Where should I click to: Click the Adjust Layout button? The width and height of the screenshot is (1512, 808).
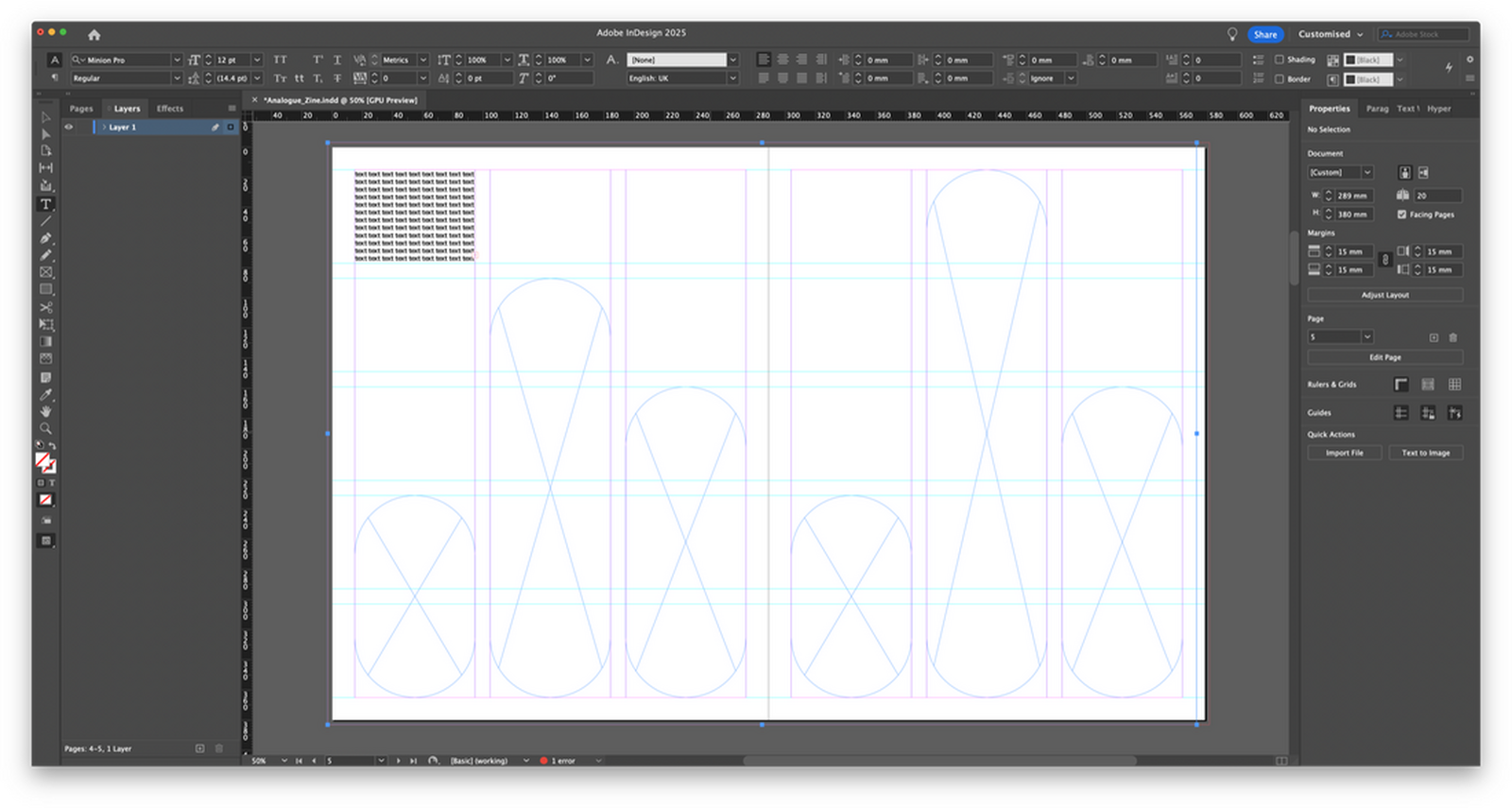(x=1384, y=295)
